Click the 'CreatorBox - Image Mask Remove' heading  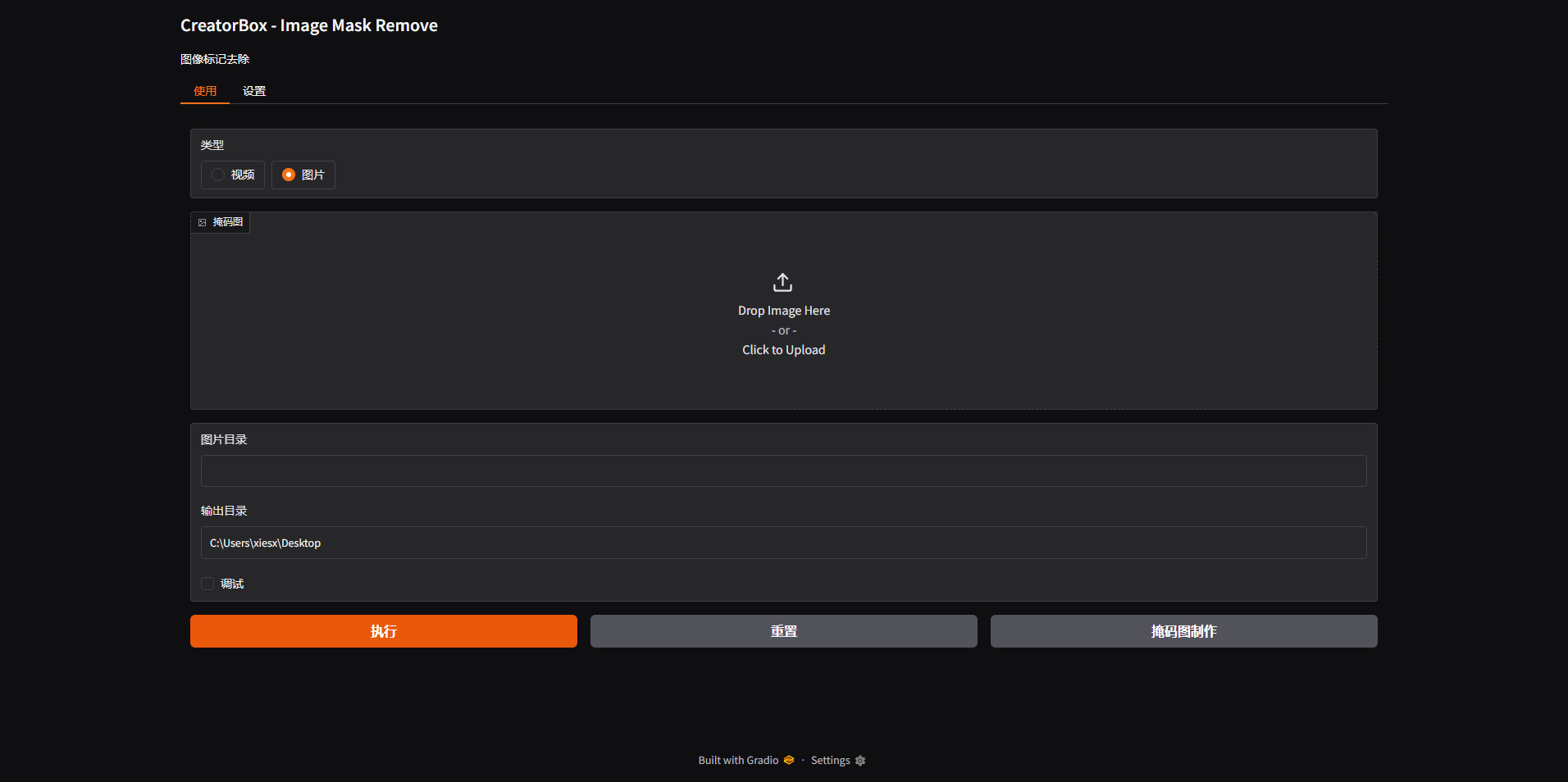click(309, 25)
